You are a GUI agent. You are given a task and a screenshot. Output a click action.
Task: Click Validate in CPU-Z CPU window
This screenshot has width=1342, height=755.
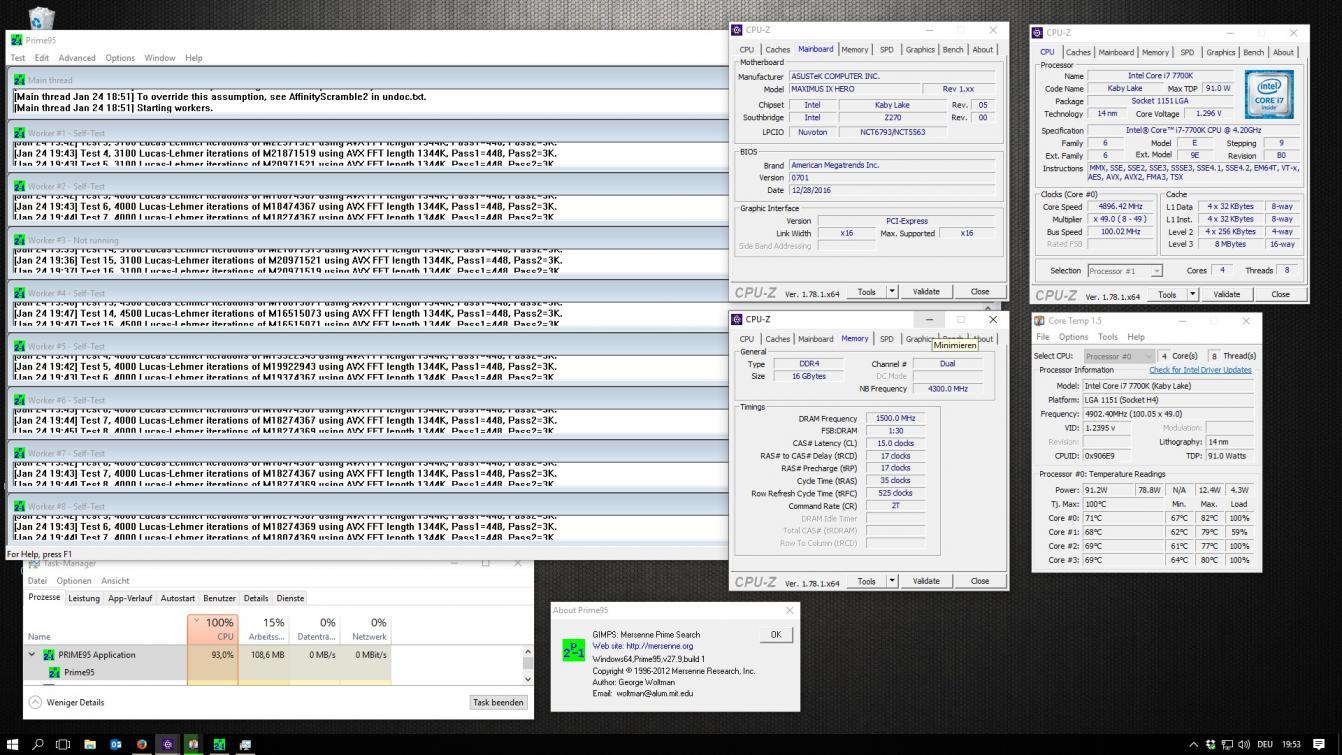coord(1227,294)
